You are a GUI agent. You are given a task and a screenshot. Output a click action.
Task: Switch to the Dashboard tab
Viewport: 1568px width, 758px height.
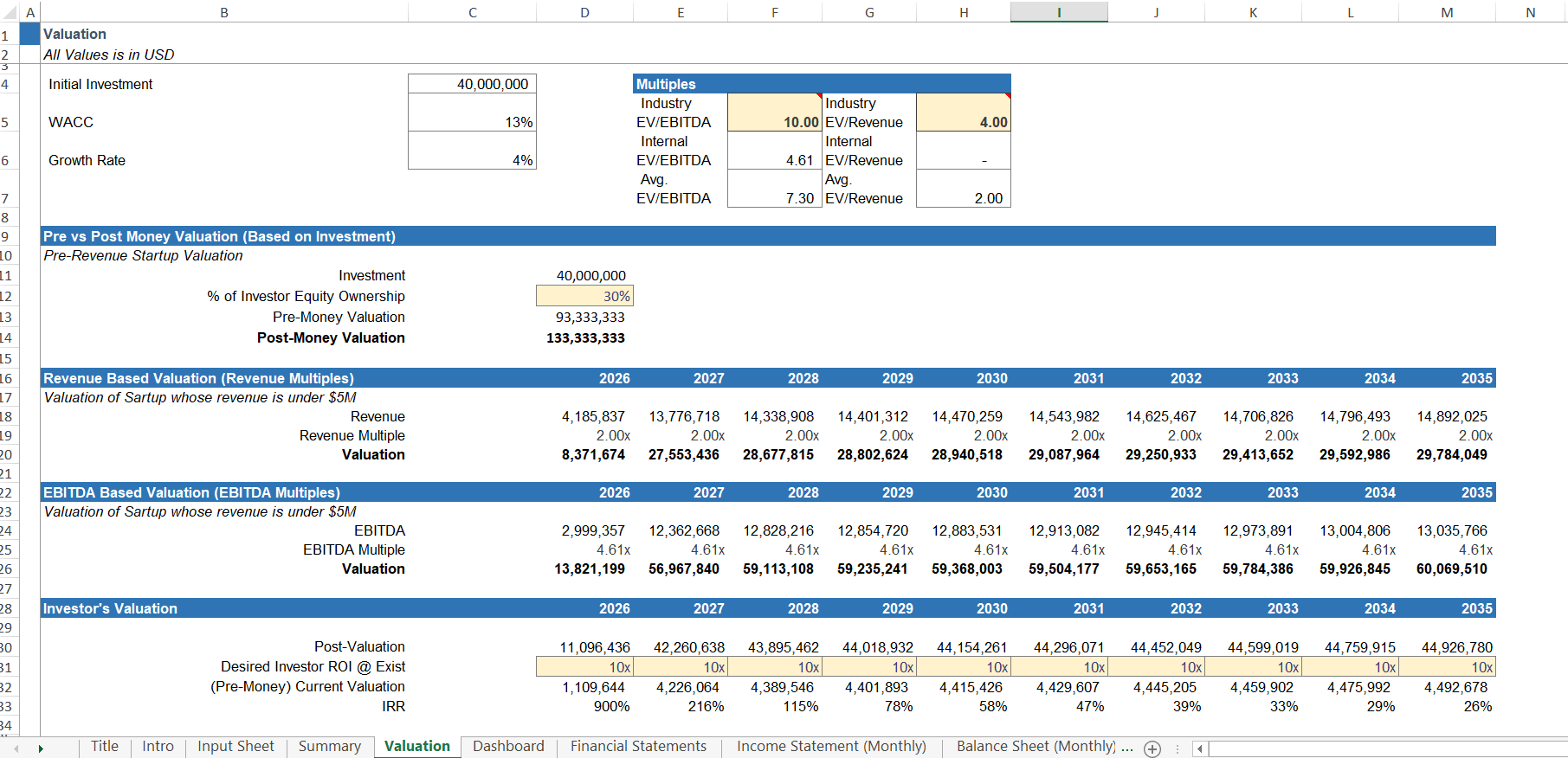pos(508,747)
